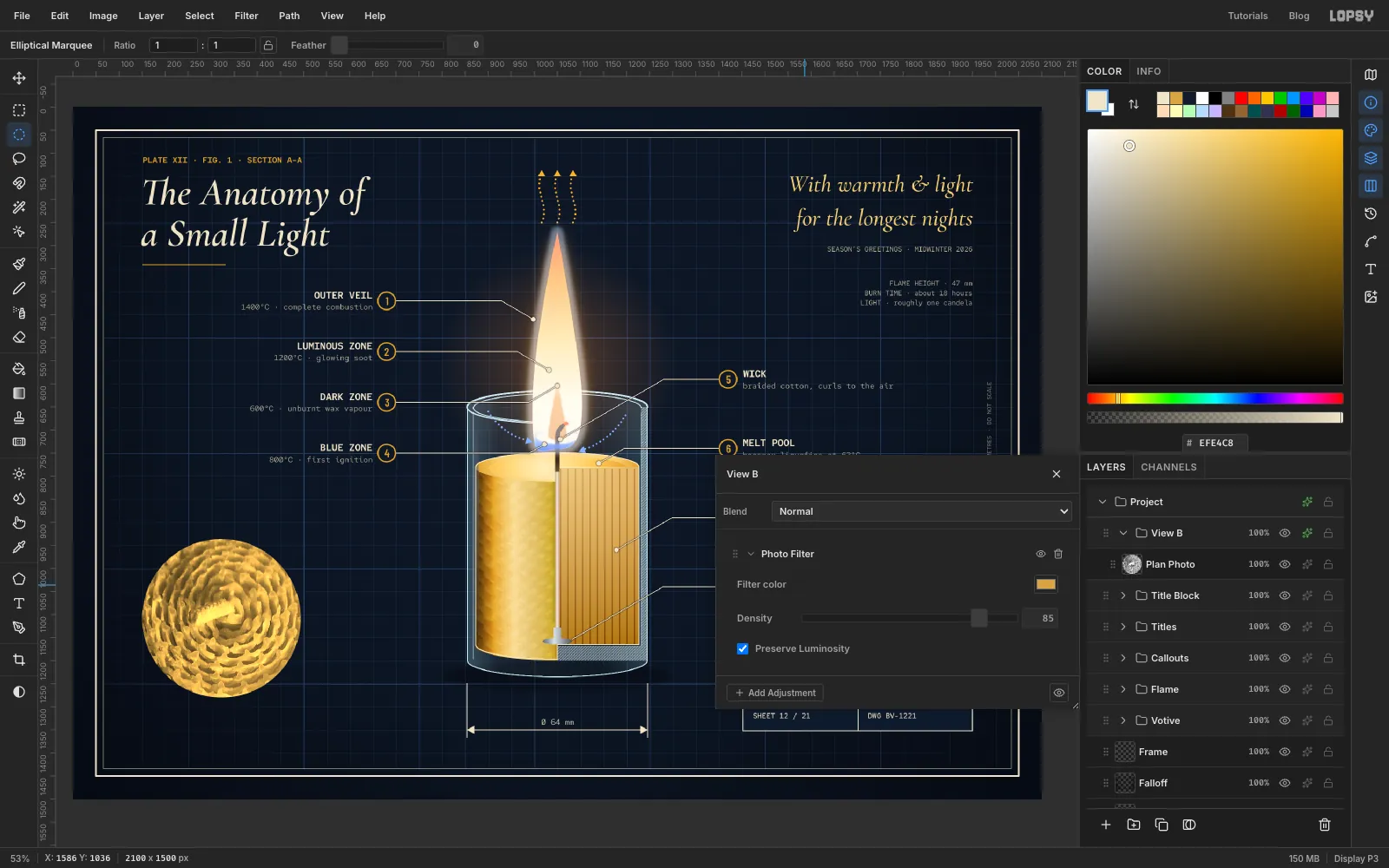Screen dimensions: 1389x868
Task: Expand the Title Block group
Action: click(1123, 595)
